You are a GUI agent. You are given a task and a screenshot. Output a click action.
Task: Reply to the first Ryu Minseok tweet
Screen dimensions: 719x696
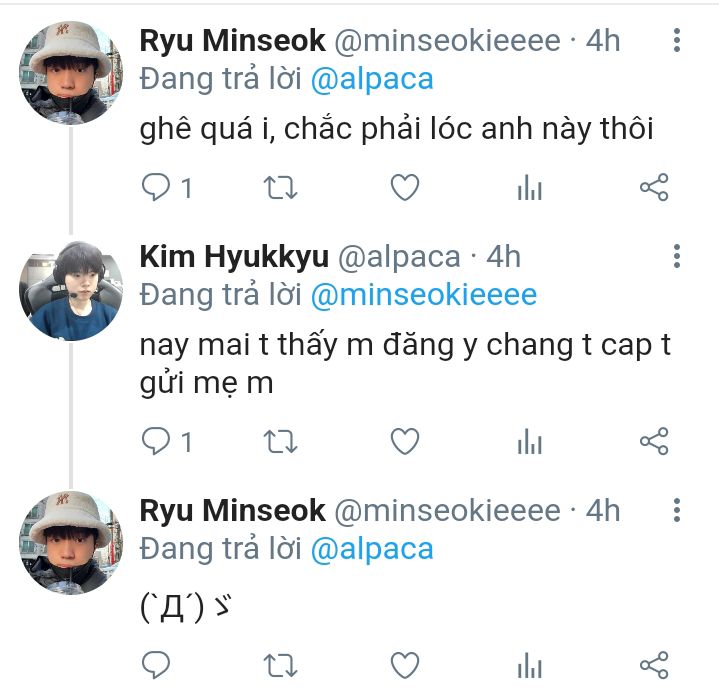pyautogui.click(x=156, y=187)
